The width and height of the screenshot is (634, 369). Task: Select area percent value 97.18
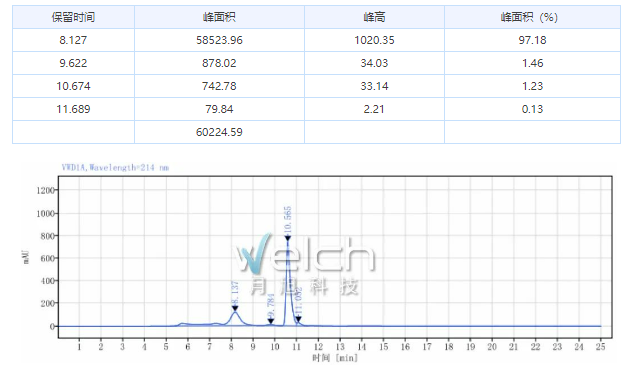coord(532,40)
